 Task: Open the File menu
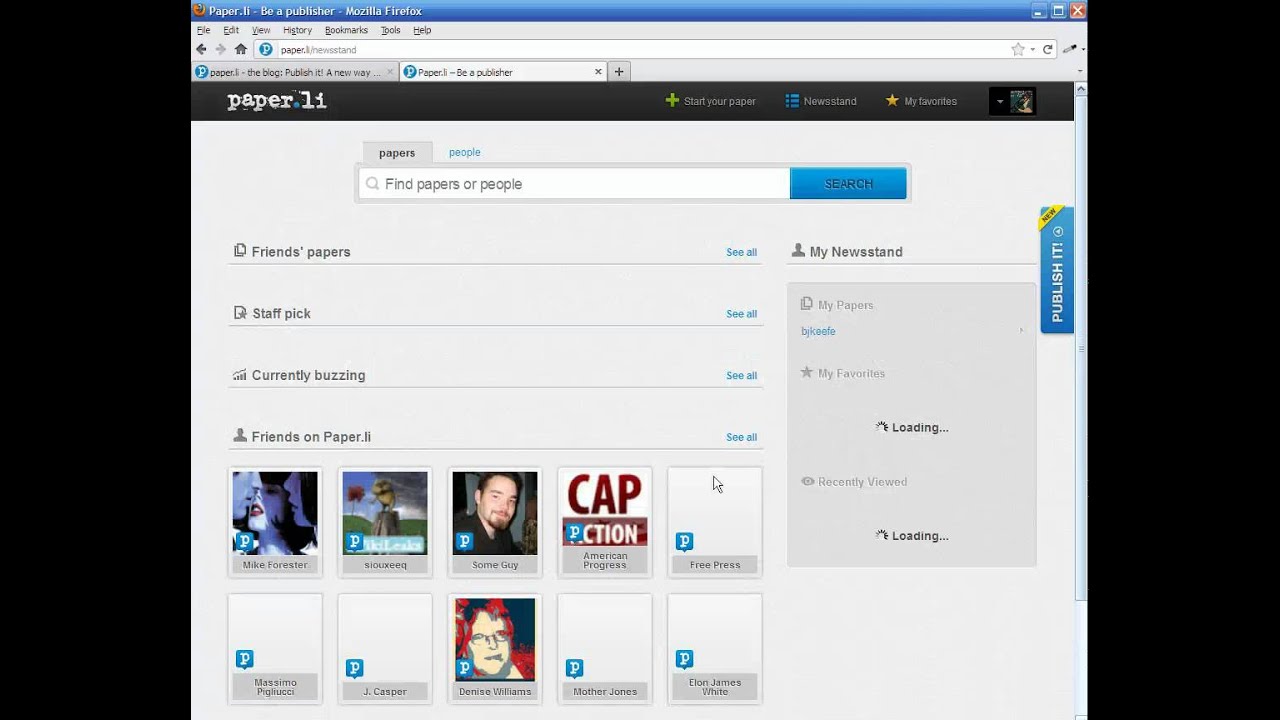pos(203,30)
